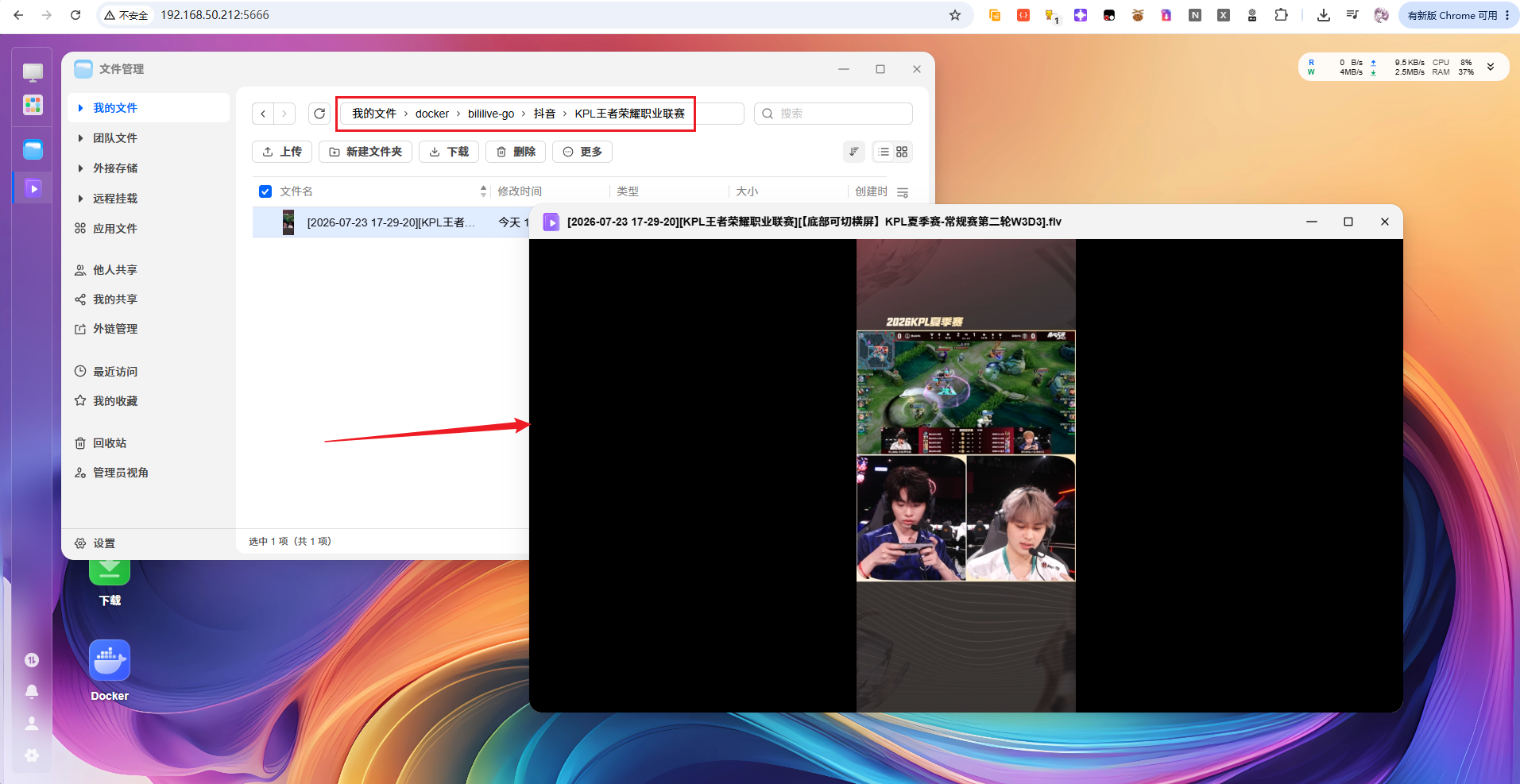This screenshot has width=1520, height=784.
Task: Toggle the select-all files checkbox
Action: 265,191
